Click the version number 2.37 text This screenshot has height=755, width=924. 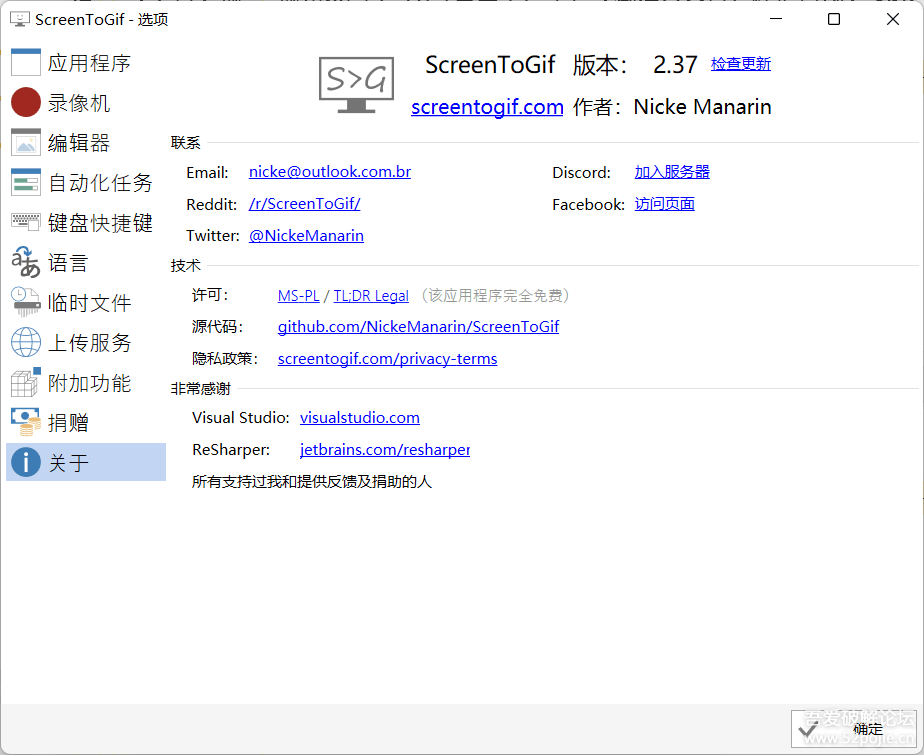click(x=675, y=64)
